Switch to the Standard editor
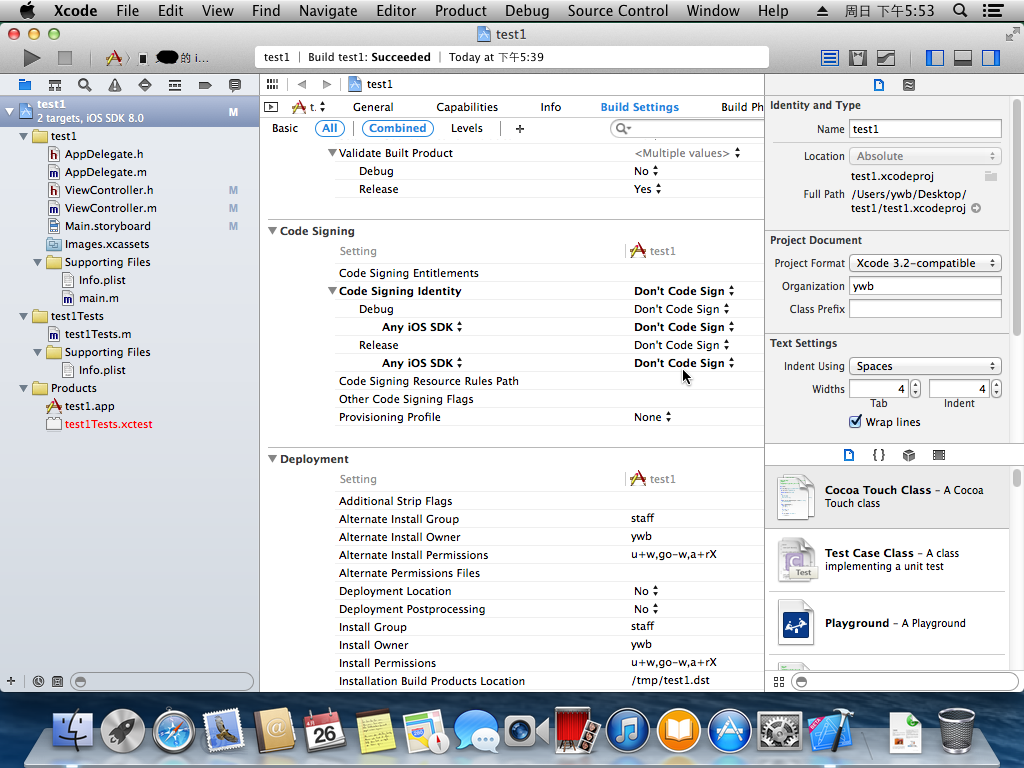 pos(829,58)
